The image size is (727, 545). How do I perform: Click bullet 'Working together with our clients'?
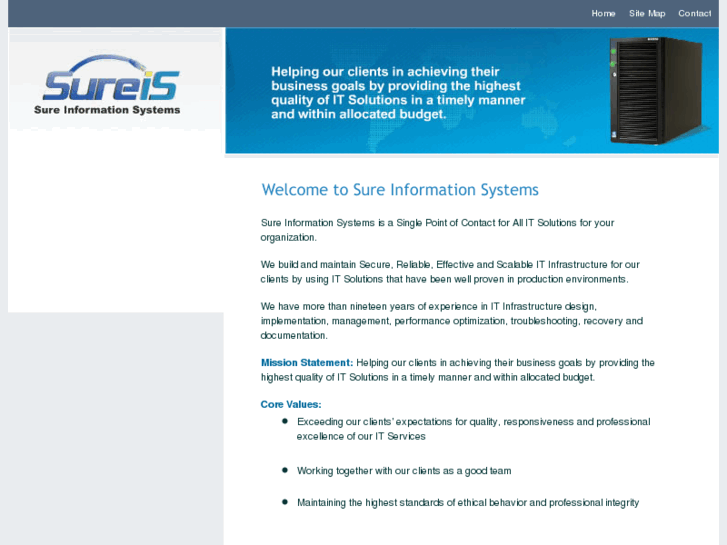[x=404, y=471]
